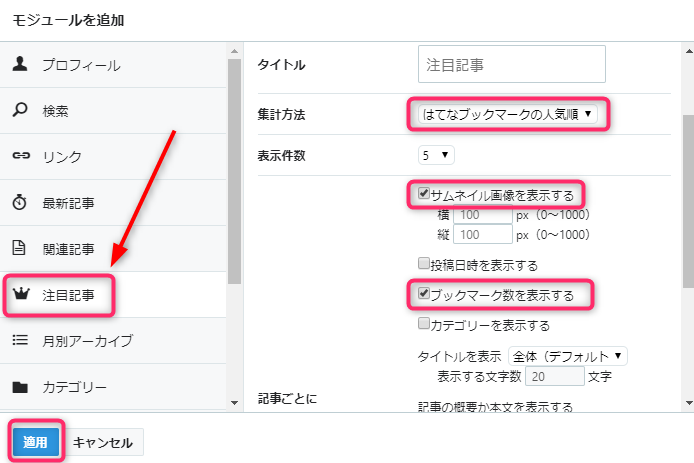The width and height of the screenshot is (694, 463).
Task: Click the カテゴリー folder icon
Action: [20, 387]
